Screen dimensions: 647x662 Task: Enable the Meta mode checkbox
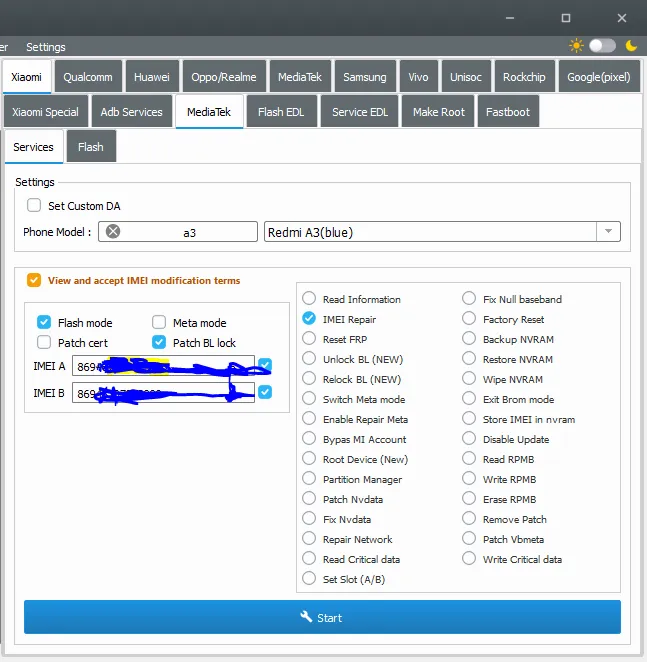point(159,323)
